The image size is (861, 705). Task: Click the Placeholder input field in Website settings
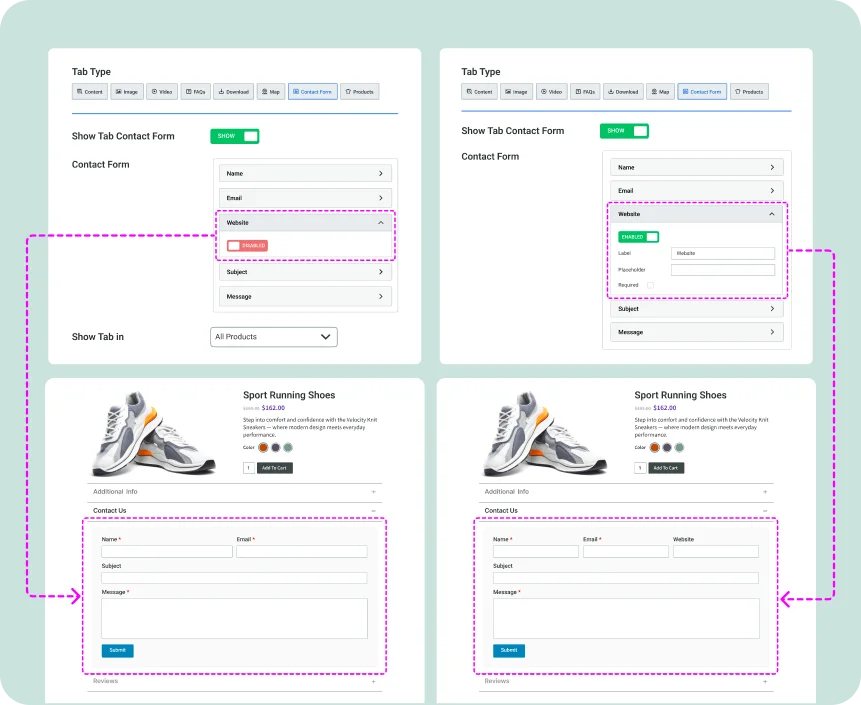click(722, 270)
